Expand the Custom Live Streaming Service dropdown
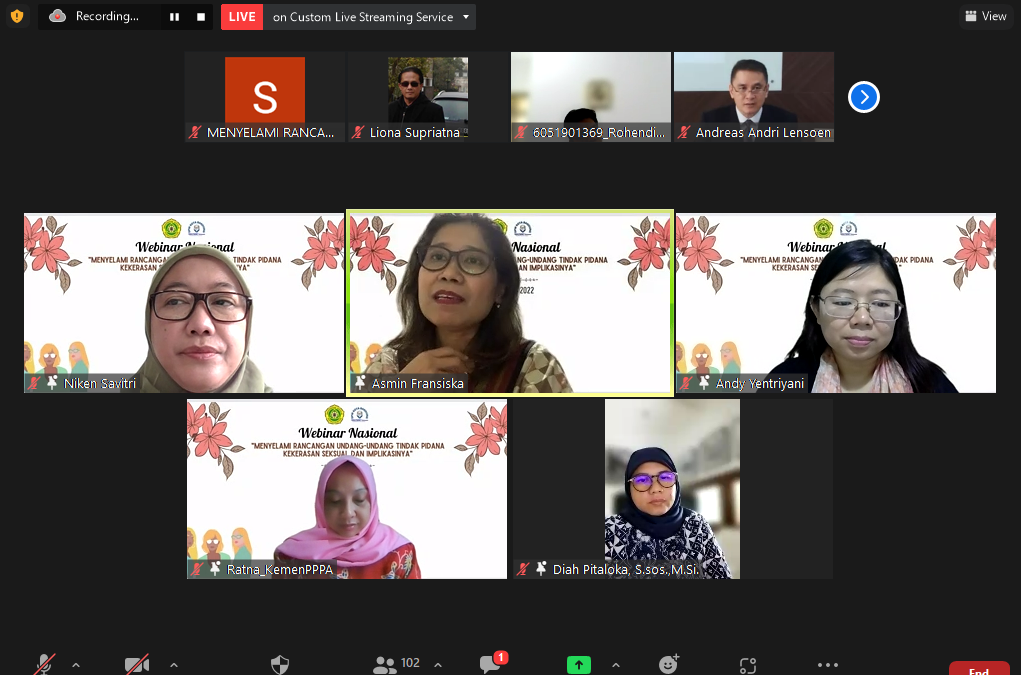 (466, 16)
